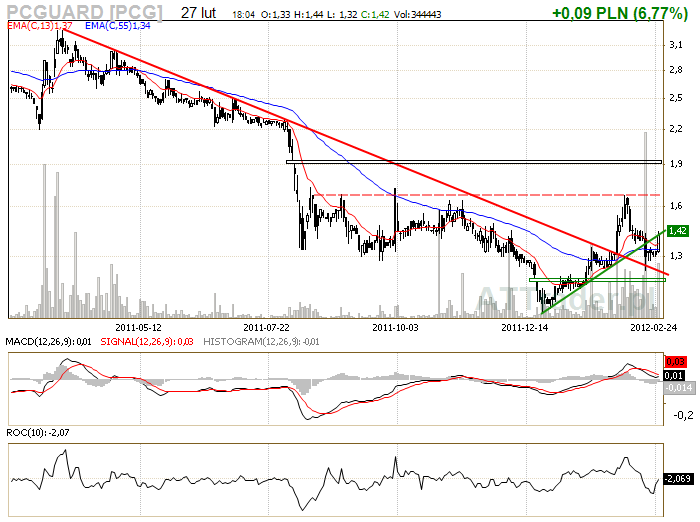Click the 1,9 price axis label

(675, 164)
